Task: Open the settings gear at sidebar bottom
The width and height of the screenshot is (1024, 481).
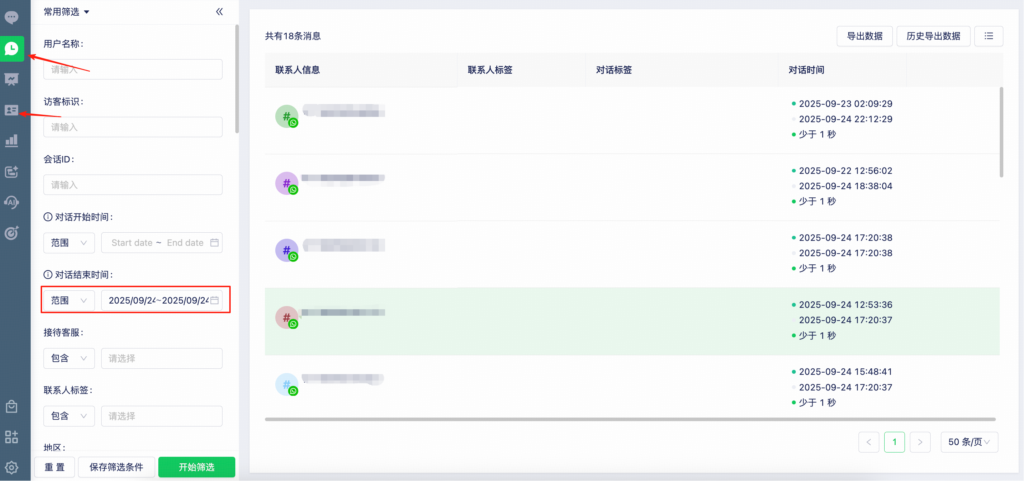Action: point(12,467)
